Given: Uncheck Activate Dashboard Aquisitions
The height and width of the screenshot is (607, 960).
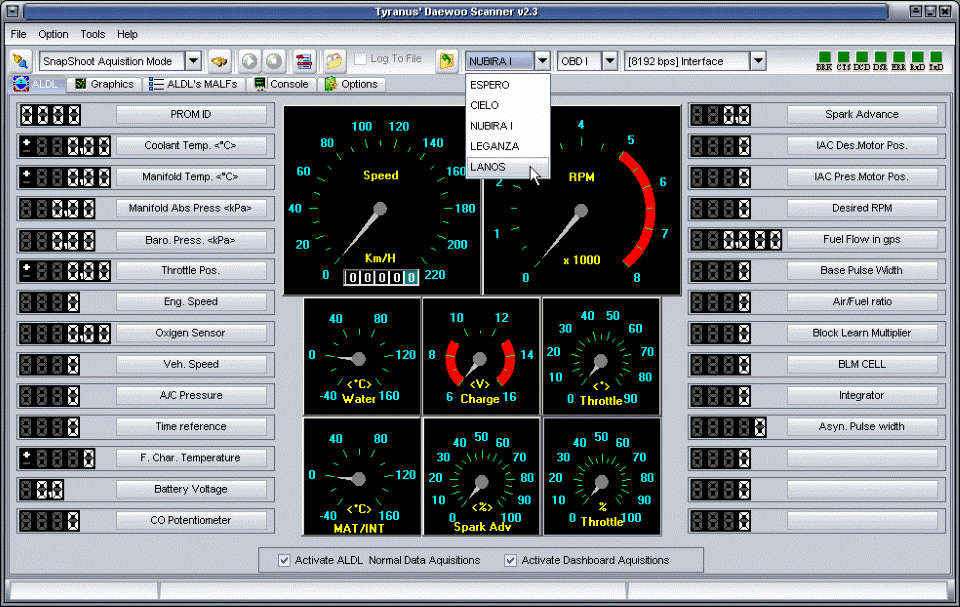Looking at the screenshot, I should coord(511,560).
